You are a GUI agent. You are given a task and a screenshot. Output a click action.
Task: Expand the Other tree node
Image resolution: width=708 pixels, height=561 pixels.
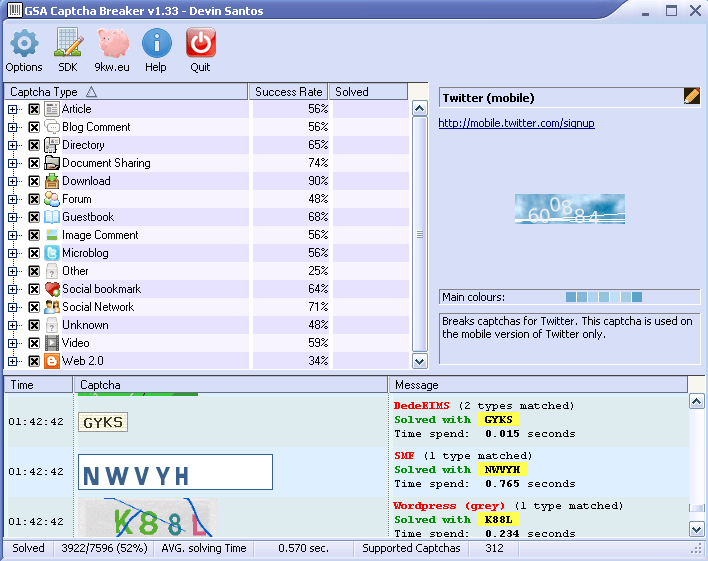click(x=13, y=271)
